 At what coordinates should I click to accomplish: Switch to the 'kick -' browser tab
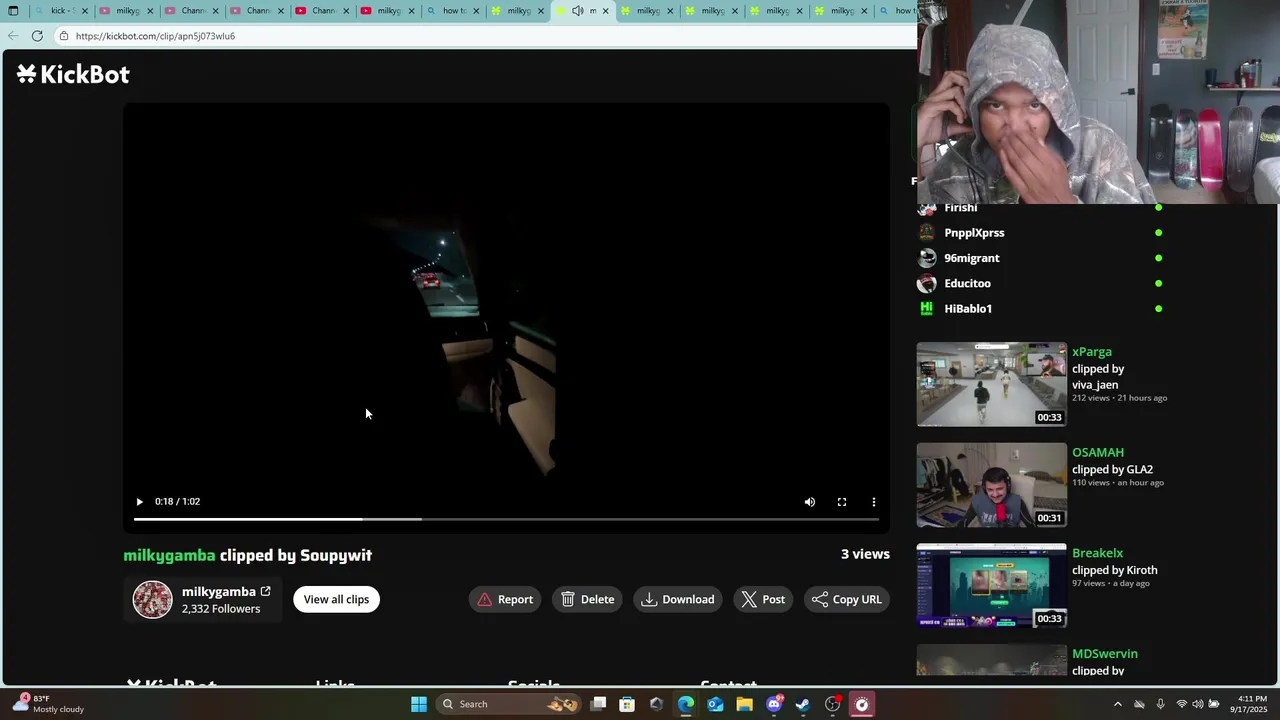62,11
